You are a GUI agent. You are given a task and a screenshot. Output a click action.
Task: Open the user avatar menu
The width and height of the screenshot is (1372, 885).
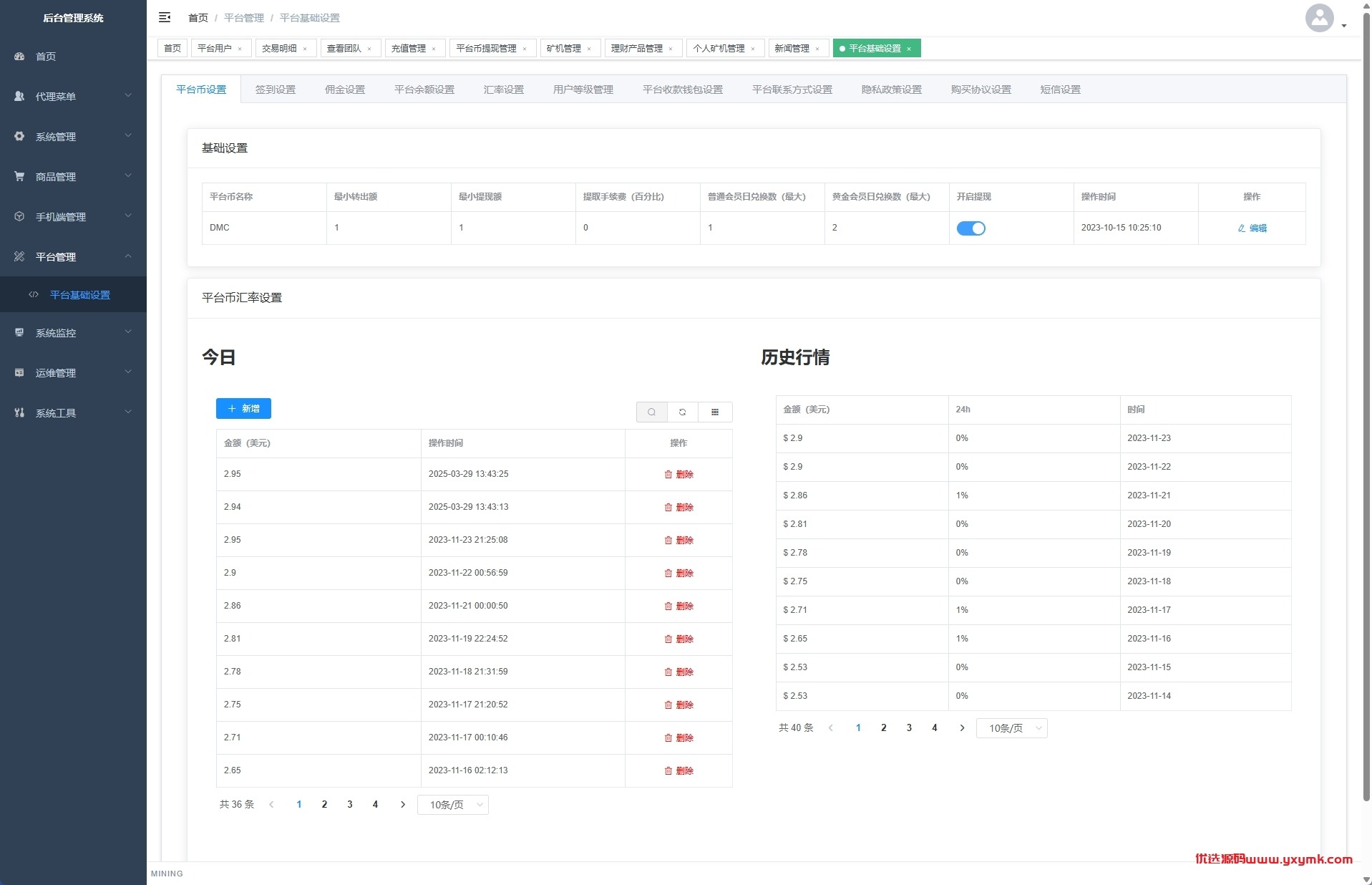coord(1325,18)
